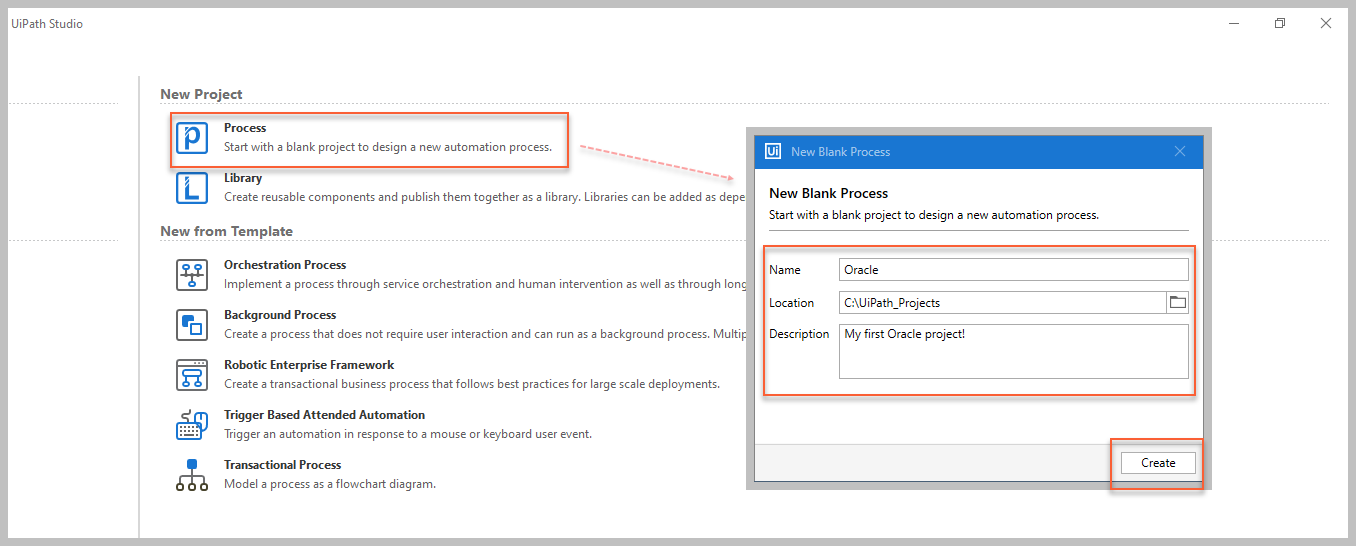
Task: Click the UiPath Studio window title
Action: point(47,24)
